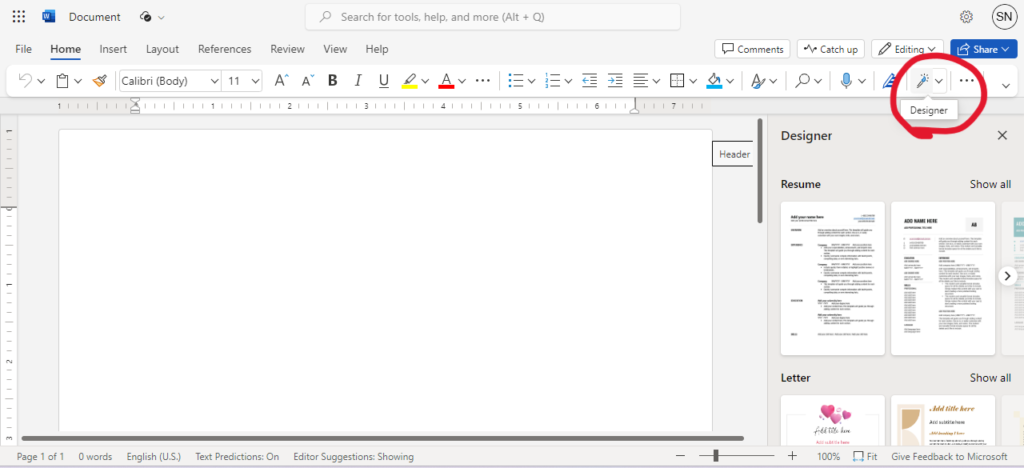Image resolution: width=1024 pixels, height=468 pixels.
Task: Select the ADD NAME HERE resume template
Action: pyautogui.click(x=943, y=278)
